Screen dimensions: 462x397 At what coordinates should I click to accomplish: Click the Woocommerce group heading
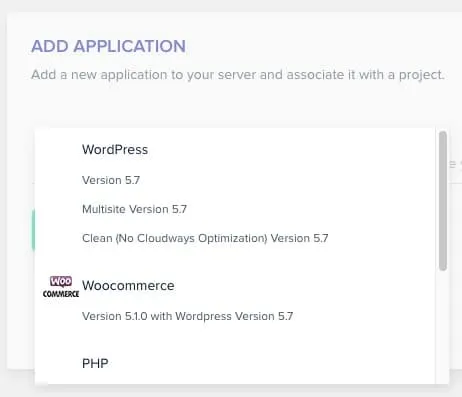(x=128, y=286)
